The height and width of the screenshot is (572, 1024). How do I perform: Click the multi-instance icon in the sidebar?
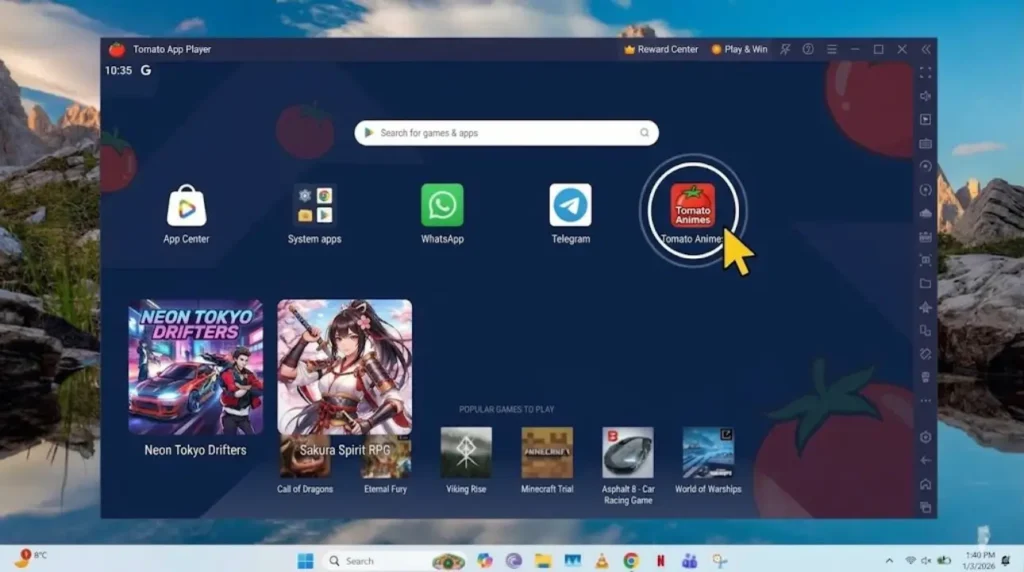tap(925, 330)
